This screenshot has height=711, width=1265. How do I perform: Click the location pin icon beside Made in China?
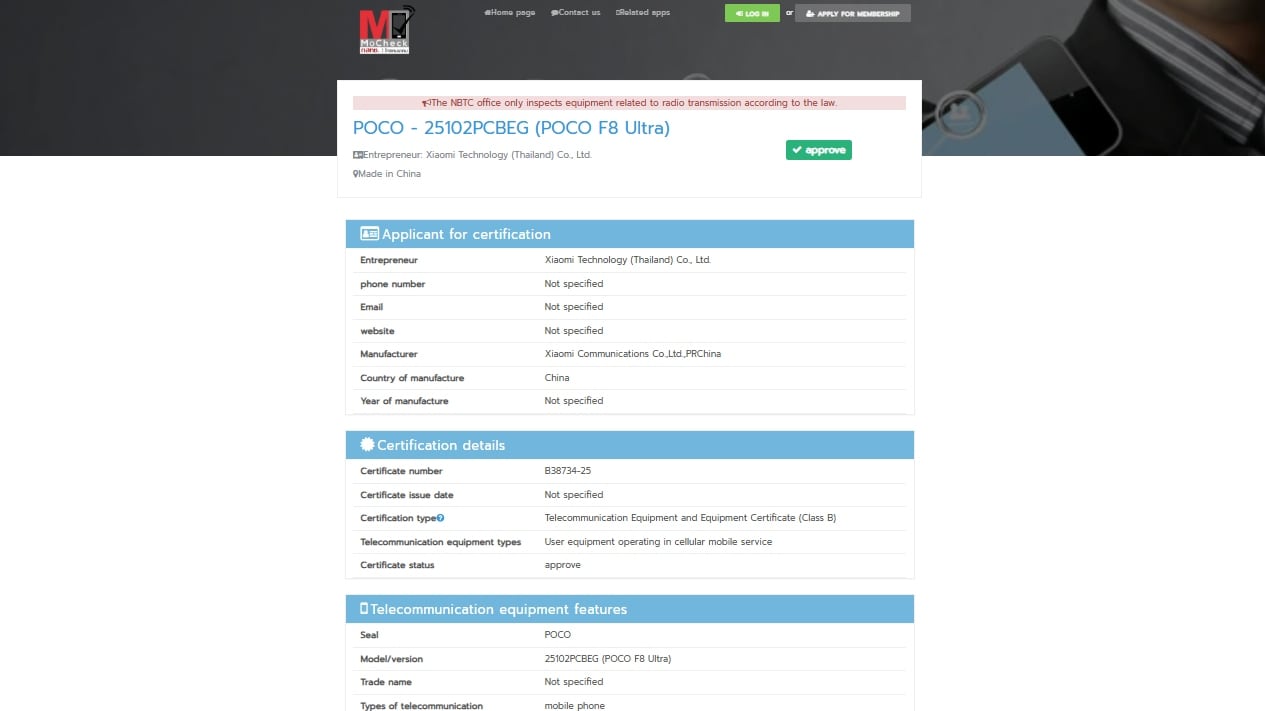(x=355, y=173)
